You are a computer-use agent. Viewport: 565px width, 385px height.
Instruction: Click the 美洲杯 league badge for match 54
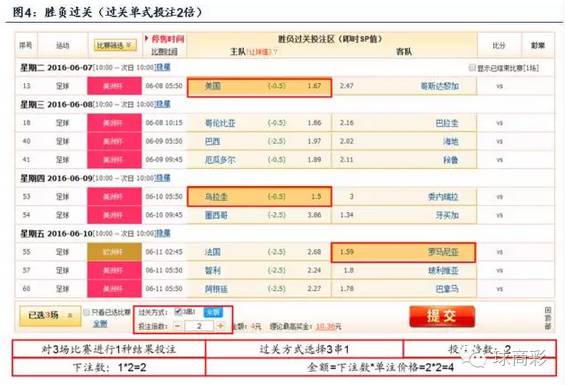[x=114, y=215]
